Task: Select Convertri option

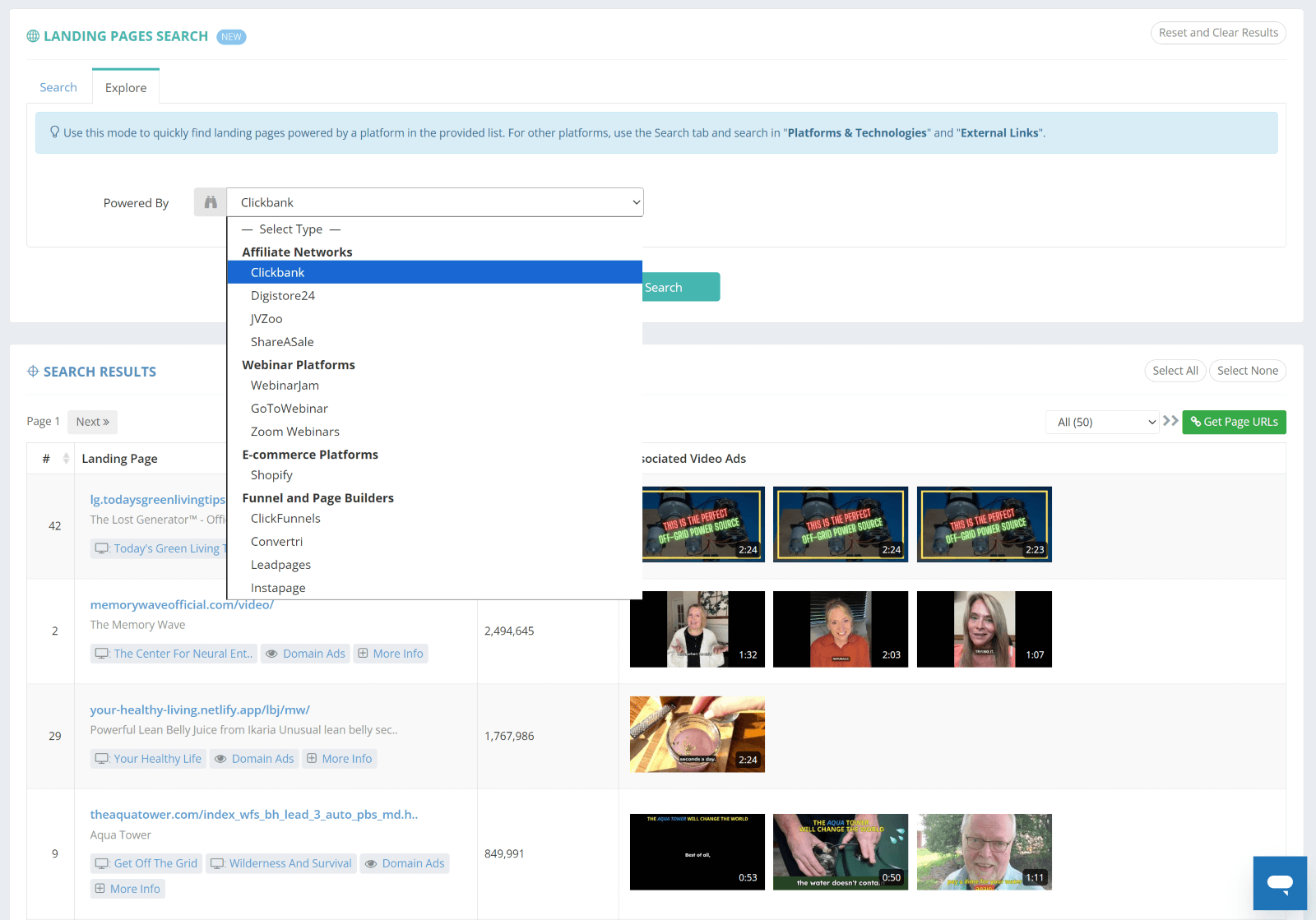Action: 434,541
